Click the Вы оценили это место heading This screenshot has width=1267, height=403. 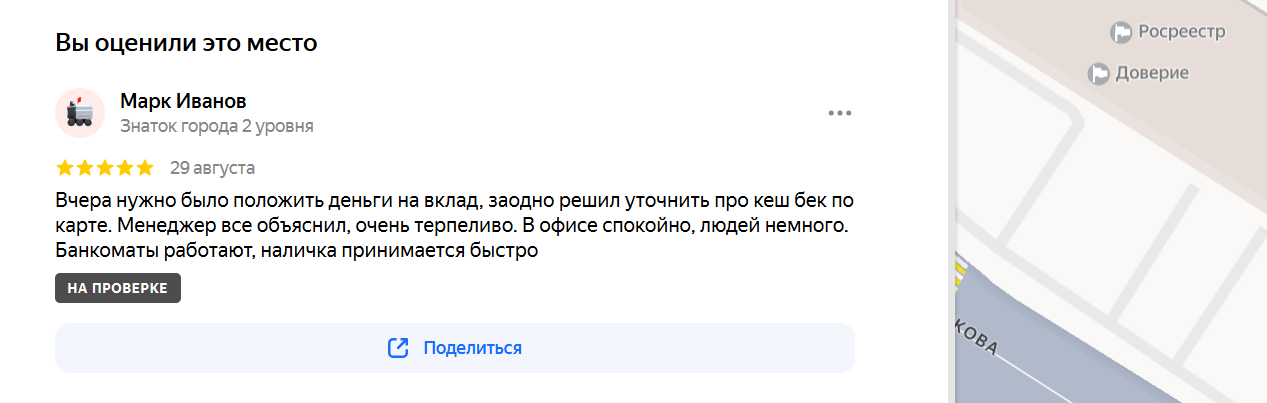tap(186, 43)
